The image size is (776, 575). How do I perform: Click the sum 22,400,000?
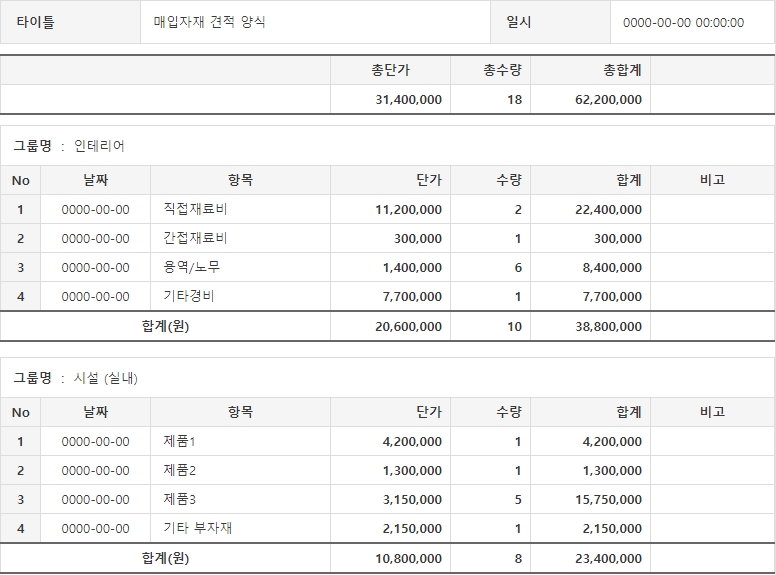coord(608,210)
